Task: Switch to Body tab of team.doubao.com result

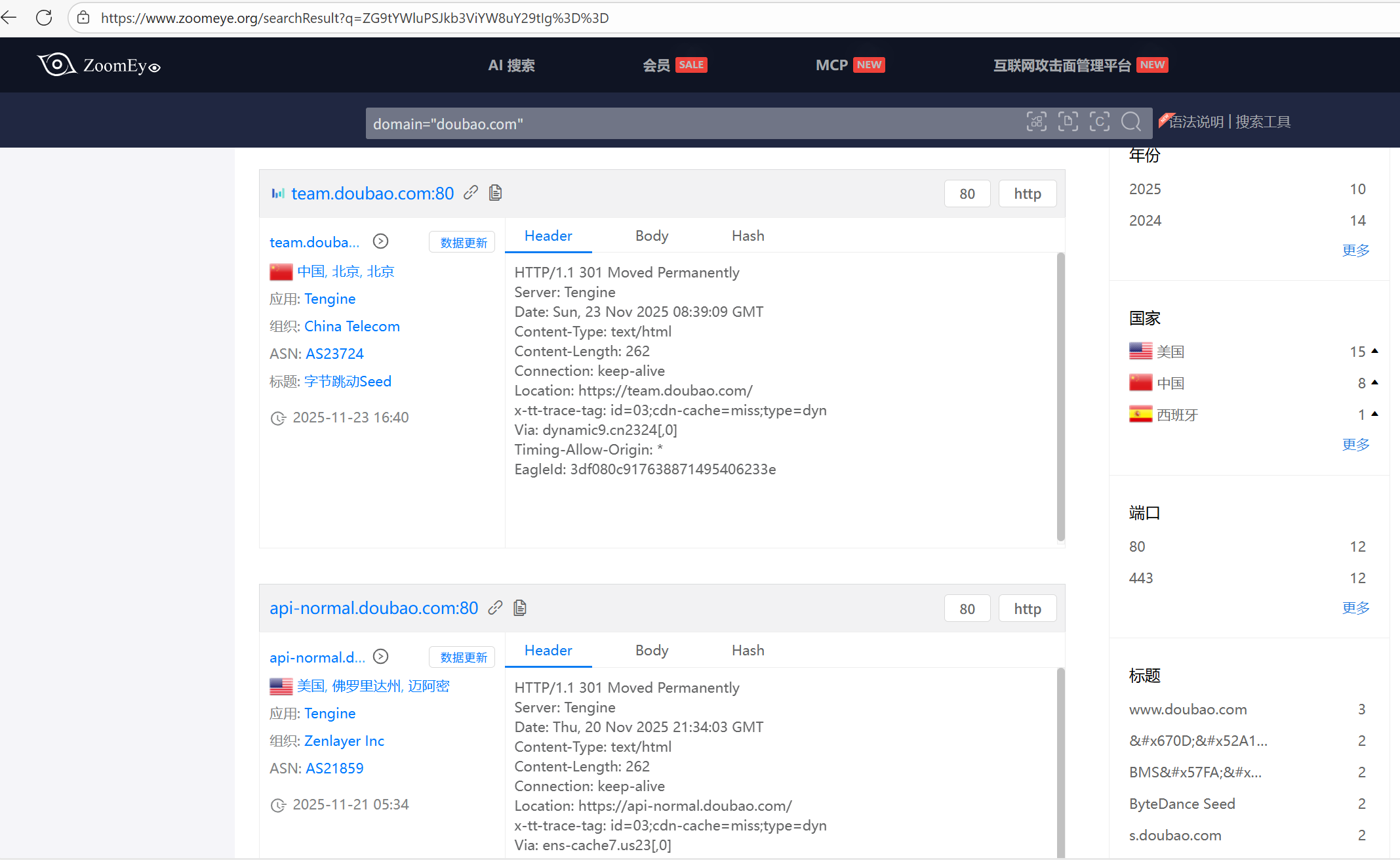Action: tap(651, 236)
